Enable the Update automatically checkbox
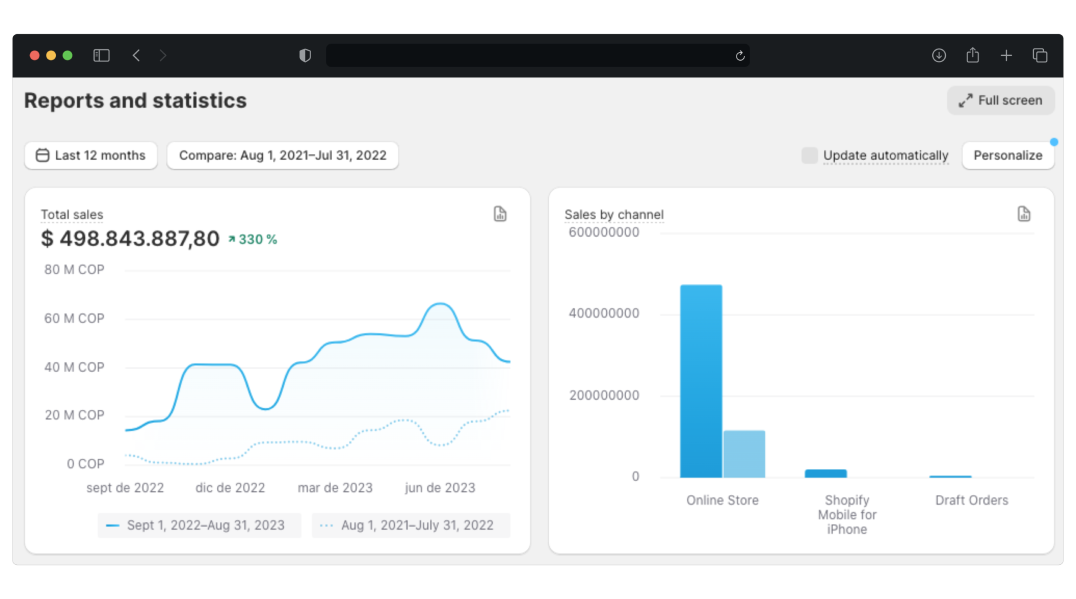 click(810, 155)
